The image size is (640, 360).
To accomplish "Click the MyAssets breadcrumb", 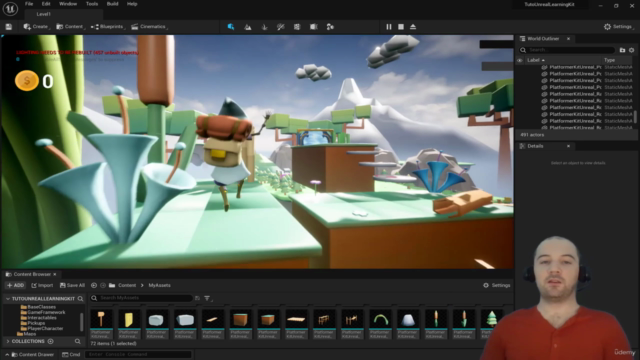I will (160, 285).
